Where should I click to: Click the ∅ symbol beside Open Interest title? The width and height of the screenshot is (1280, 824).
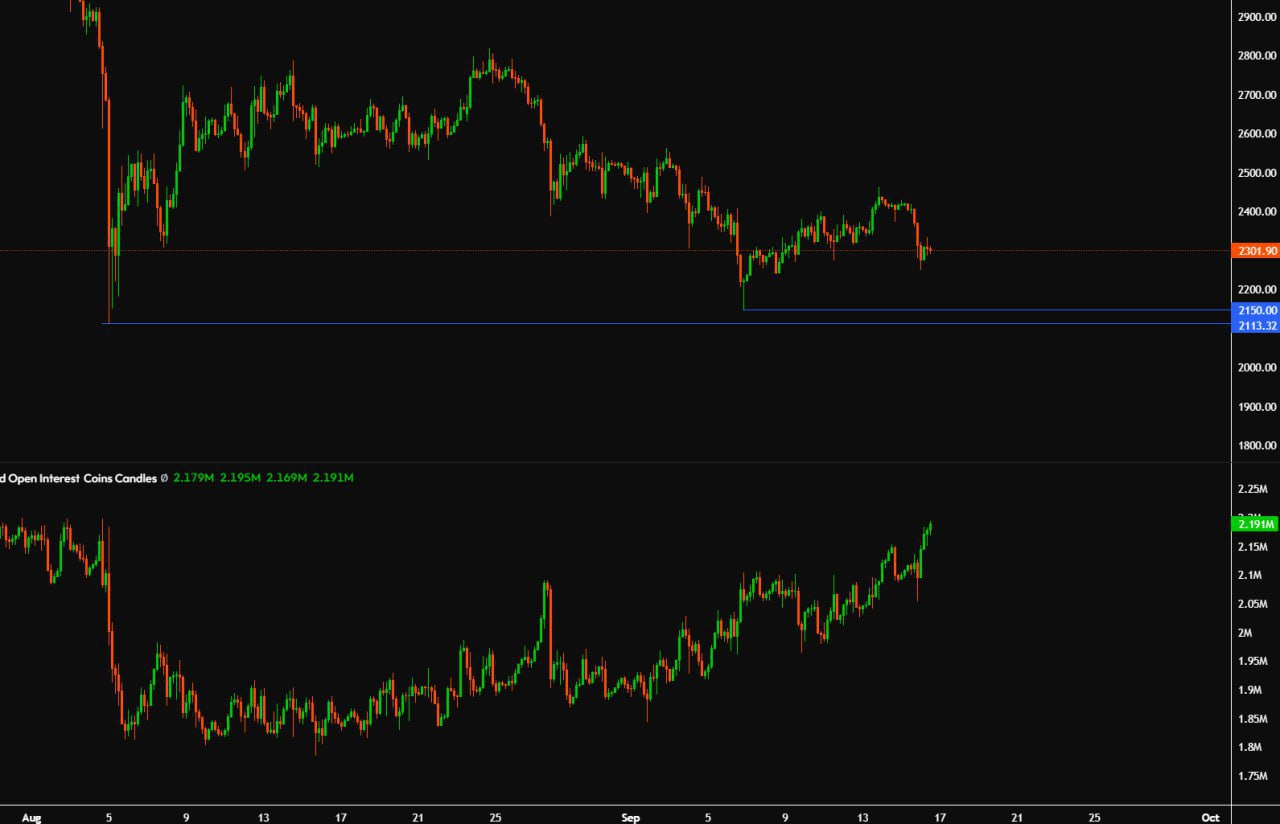pyautogui.click(x=164, y=479)
